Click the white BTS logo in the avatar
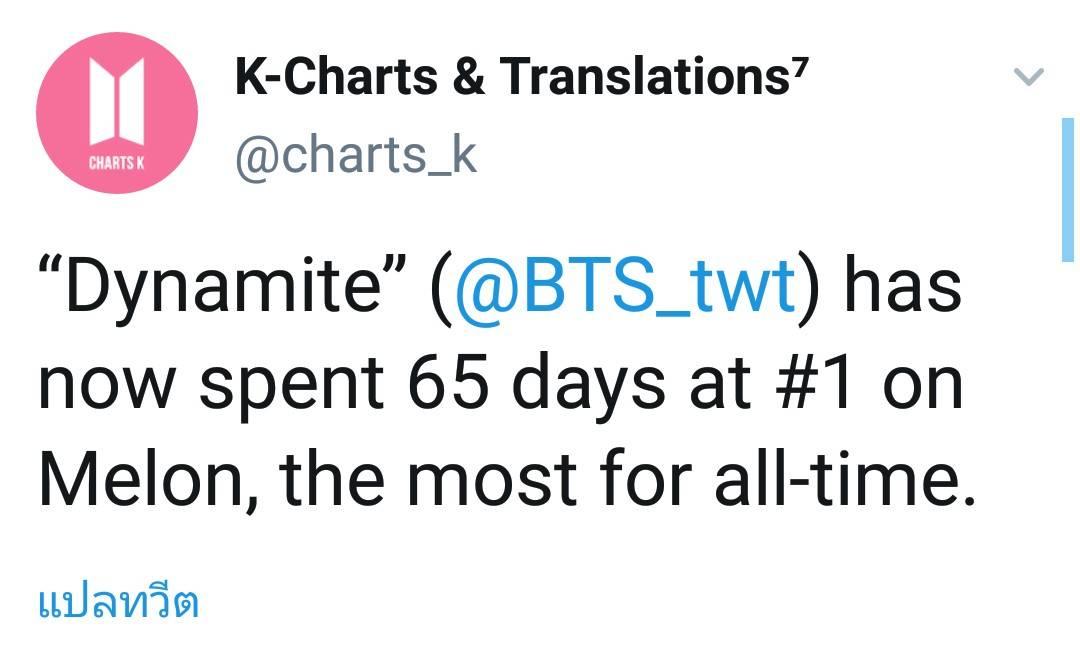 tap(117, 101)
